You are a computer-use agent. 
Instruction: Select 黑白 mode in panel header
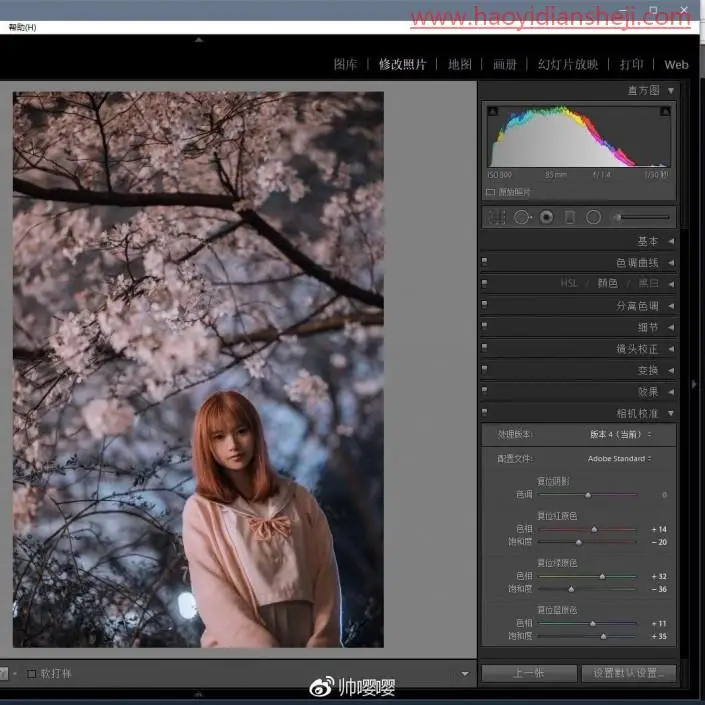click(648, 283)
